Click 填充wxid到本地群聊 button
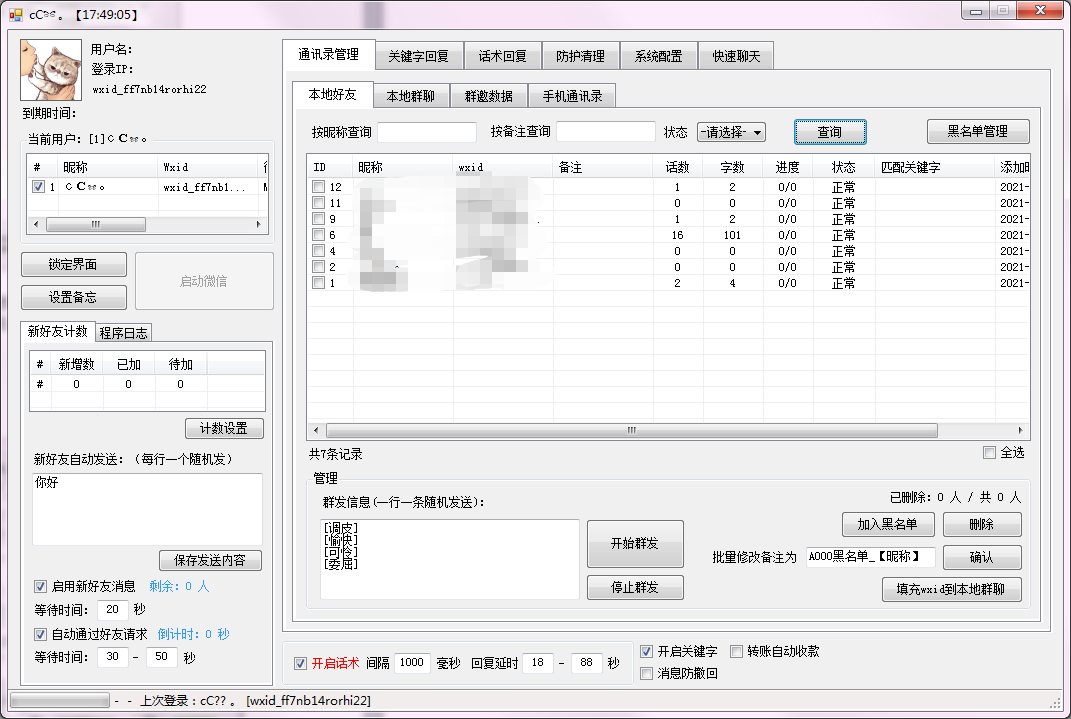Screen dimensions: 1071x719 951,589
